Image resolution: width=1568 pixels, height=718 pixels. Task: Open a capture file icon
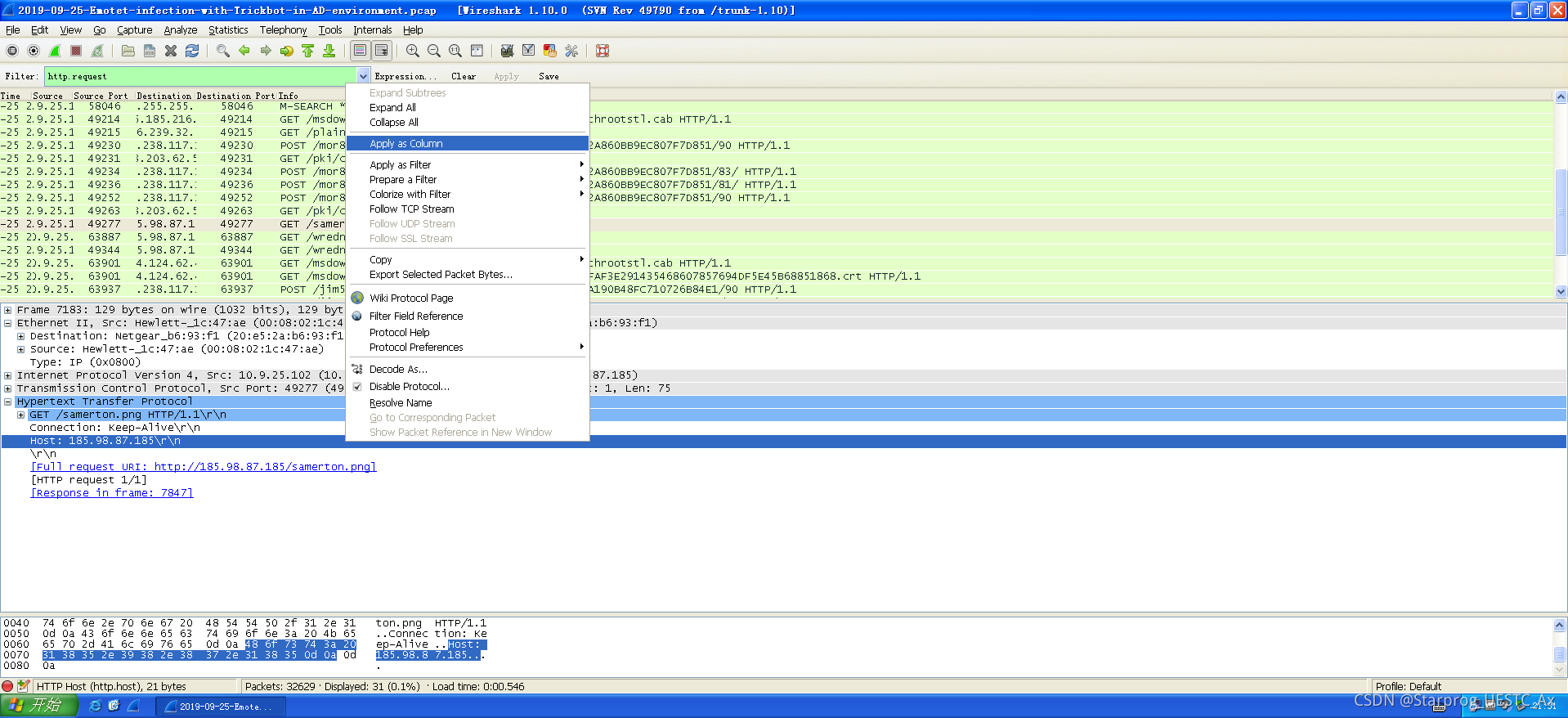128,51
